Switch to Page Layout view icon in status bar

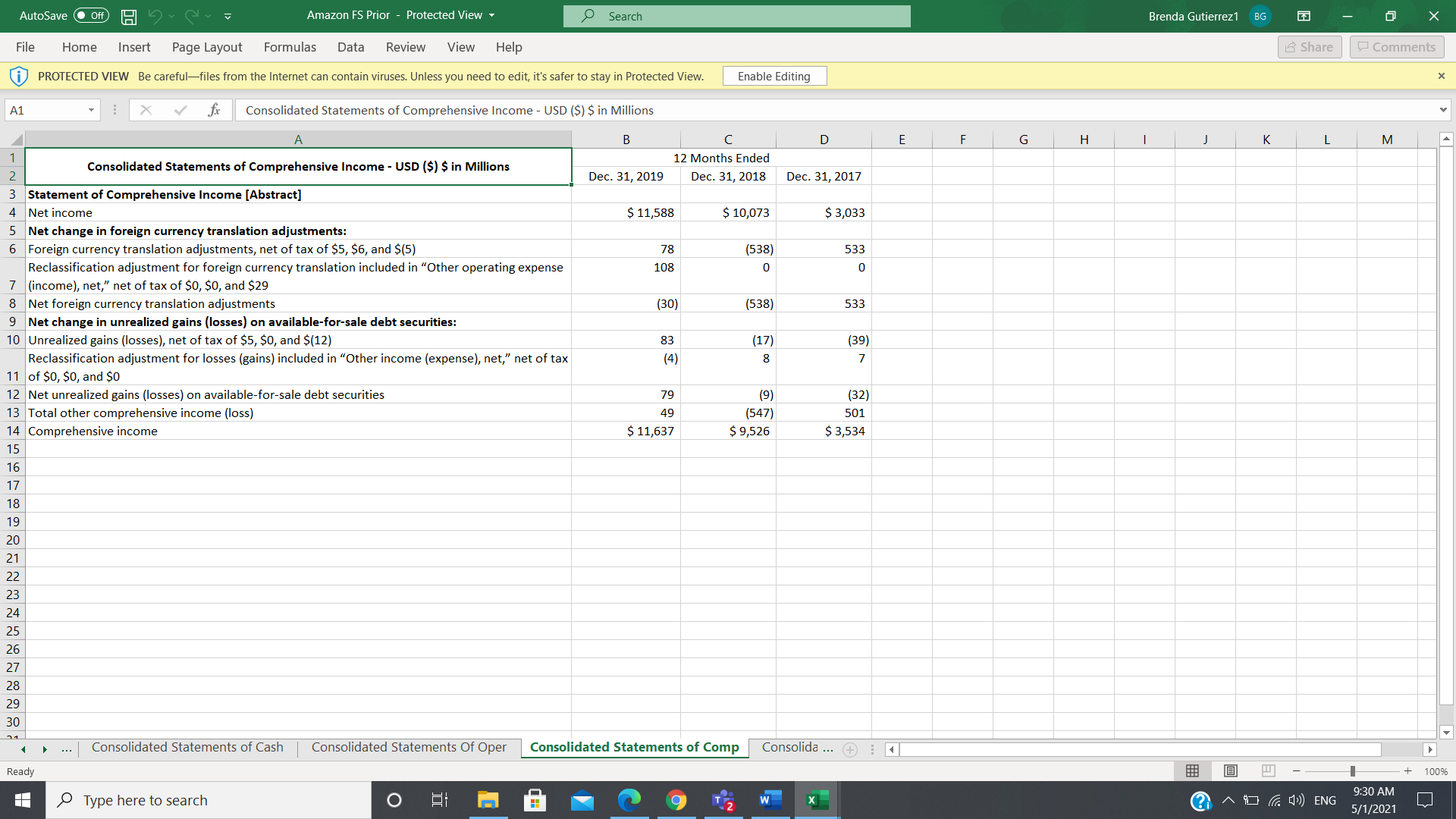coord(1230,770)
